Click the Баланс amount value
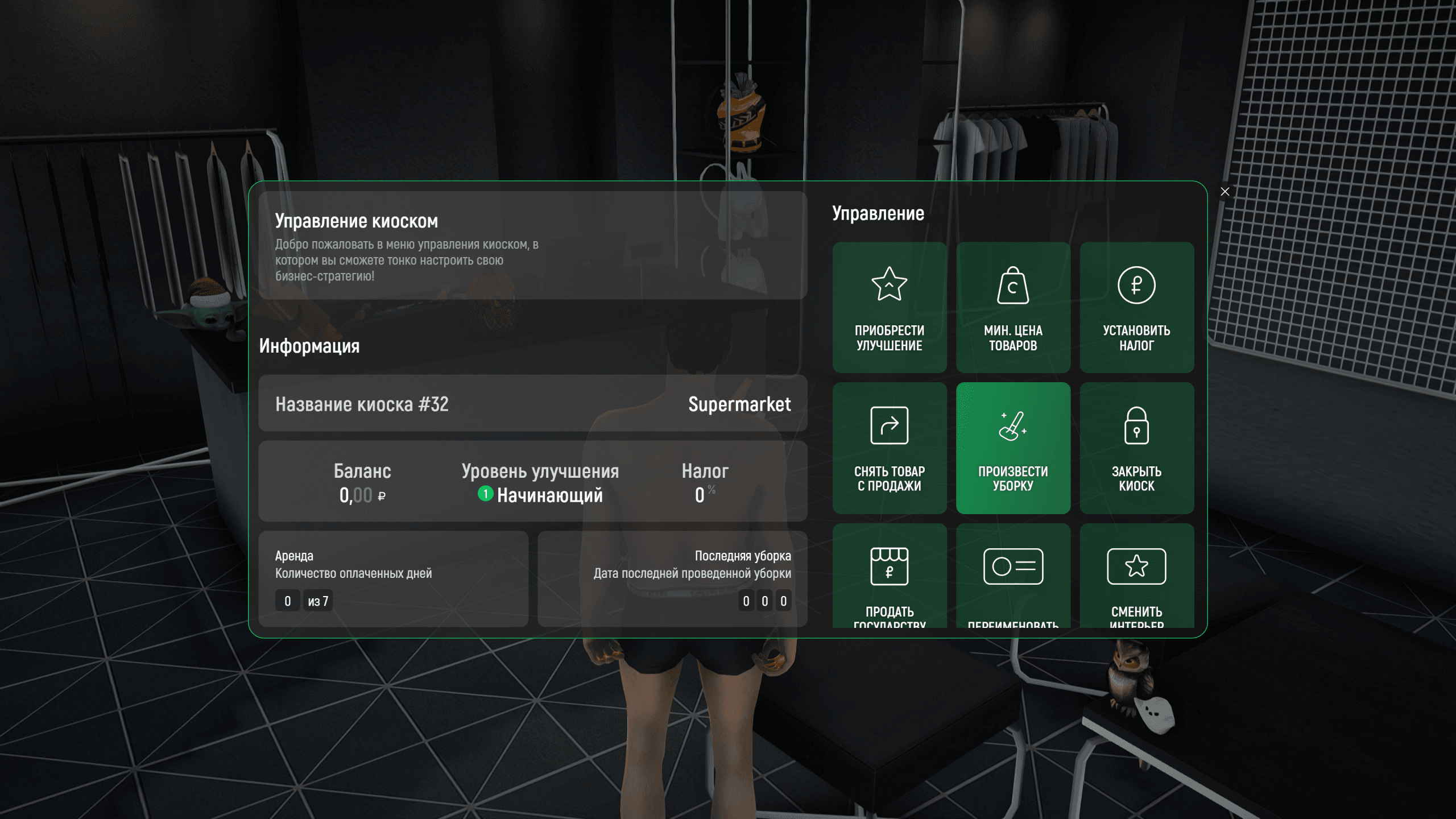 coord(362,495)
